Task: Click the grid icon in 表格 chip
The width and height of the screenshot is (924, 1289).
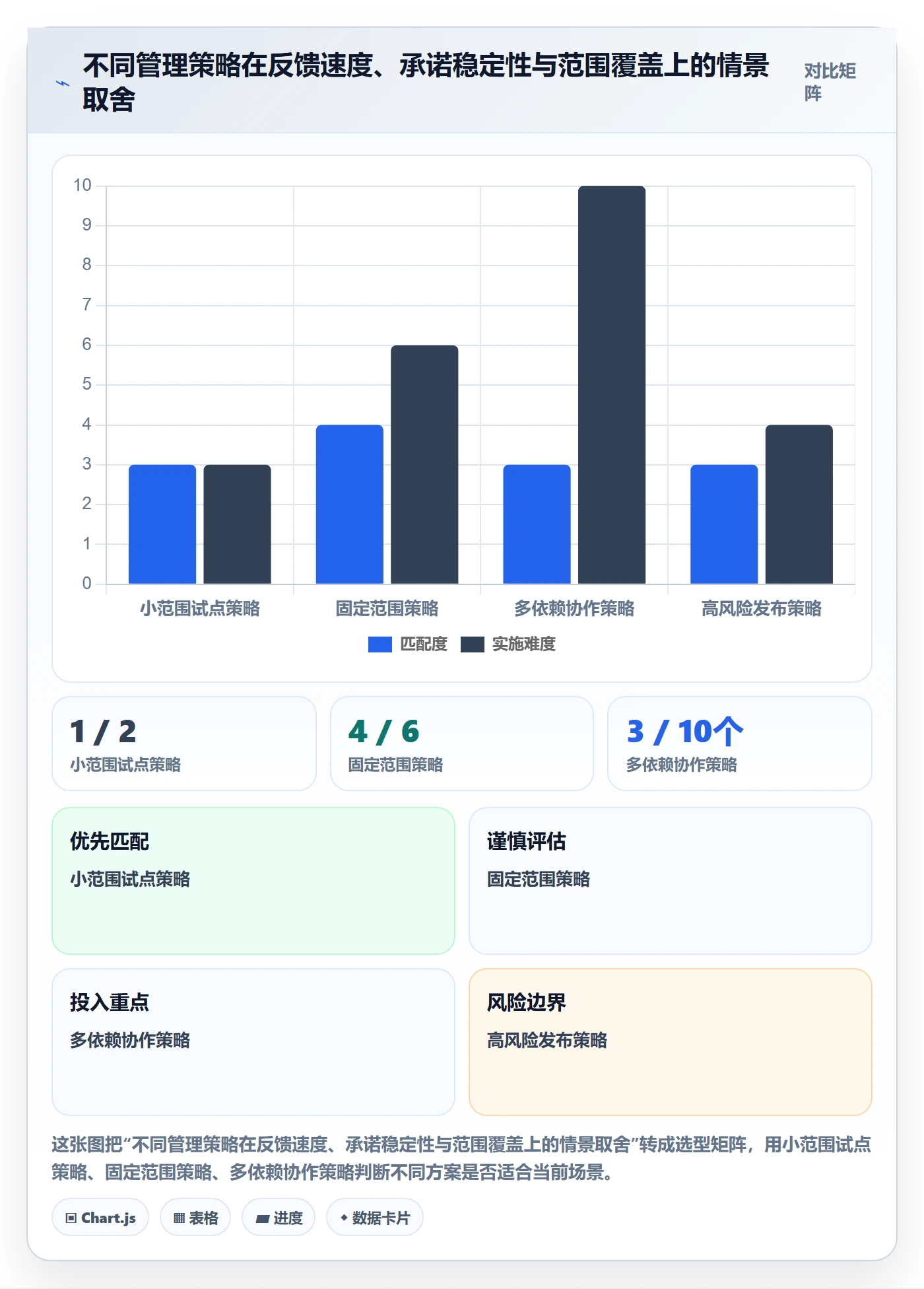Action: tap(179, 1218)
